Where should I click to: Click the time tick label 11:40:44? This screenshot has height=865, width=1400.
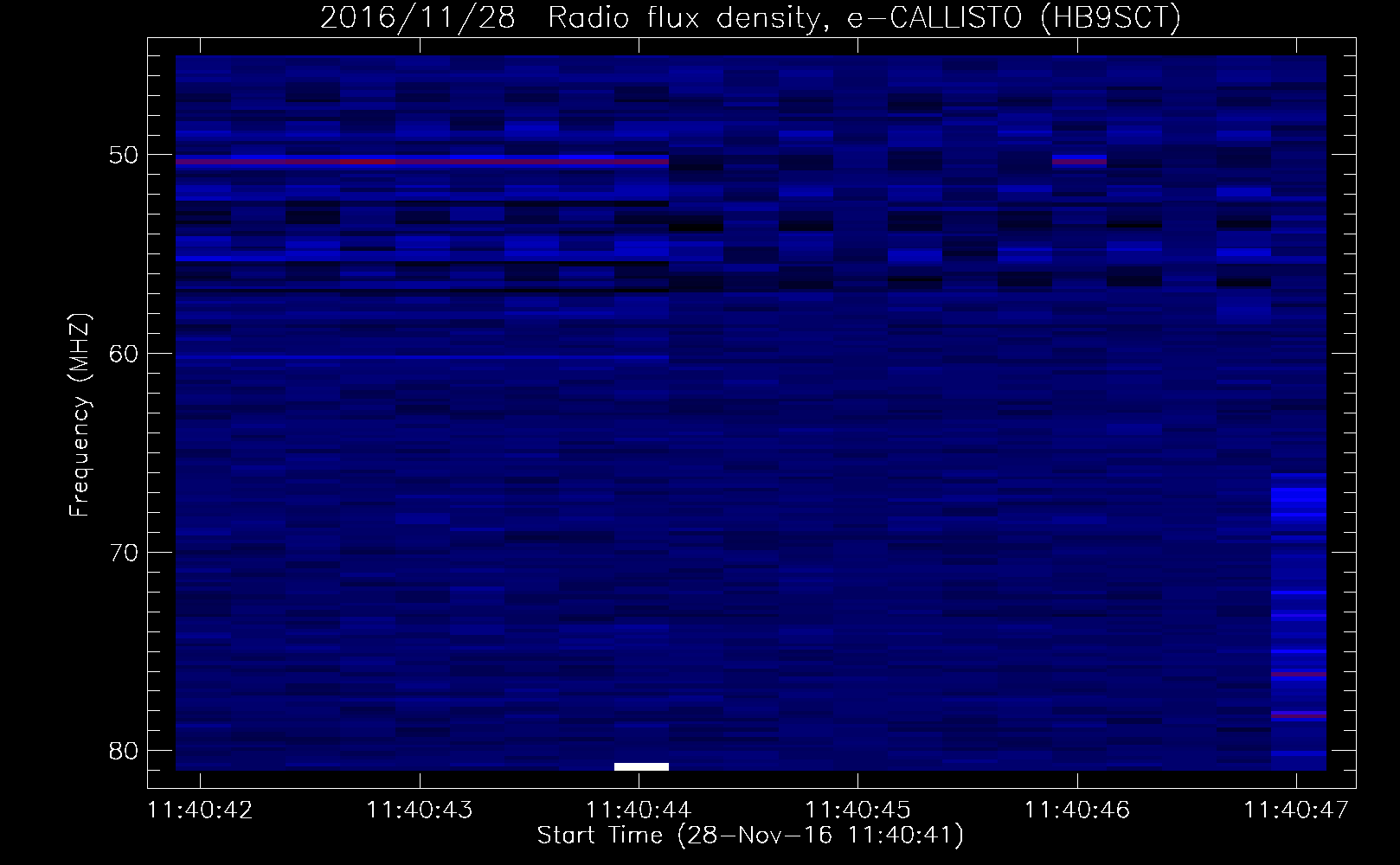point(639,811)
